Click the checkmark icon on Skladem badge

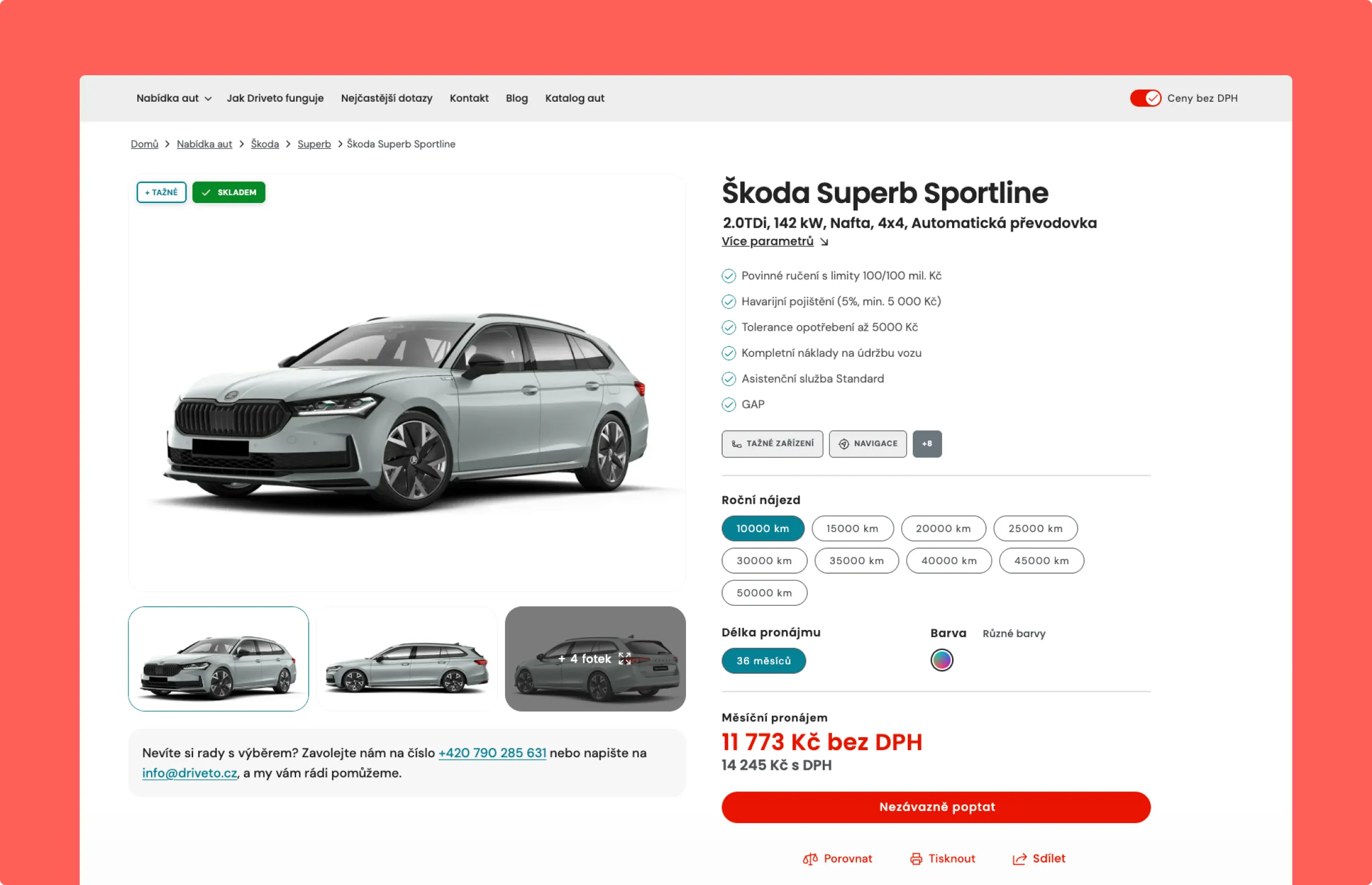tap(206, 192)
